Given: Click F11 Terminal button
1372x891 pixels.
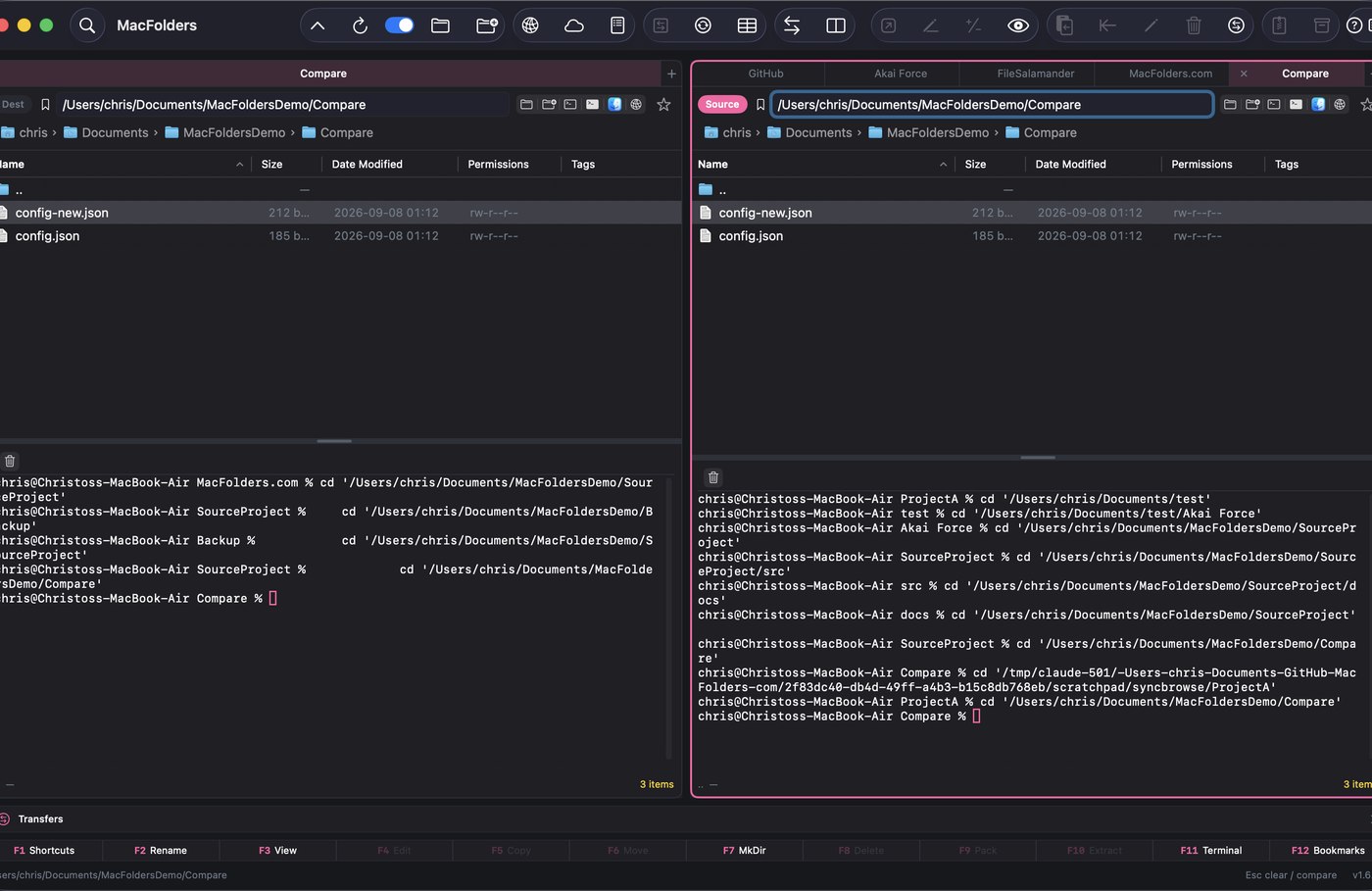Looking at the screenshot, I should 1210,851.
